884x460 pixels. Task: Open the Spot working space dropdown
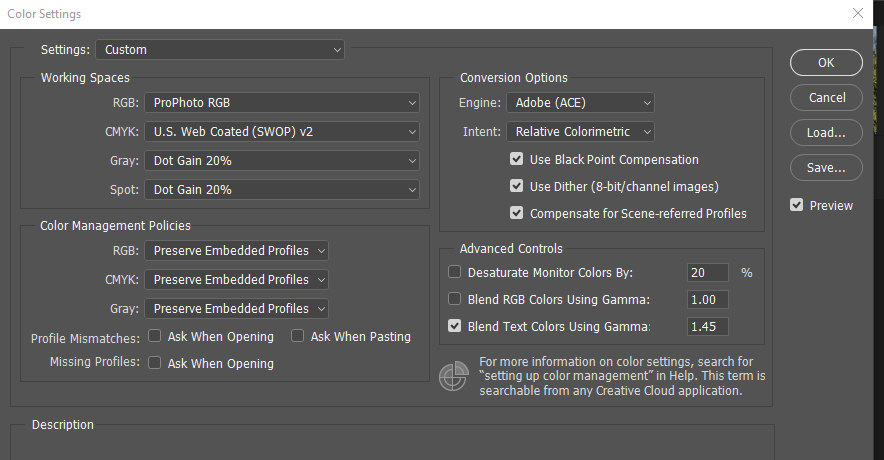click(282, 189)
